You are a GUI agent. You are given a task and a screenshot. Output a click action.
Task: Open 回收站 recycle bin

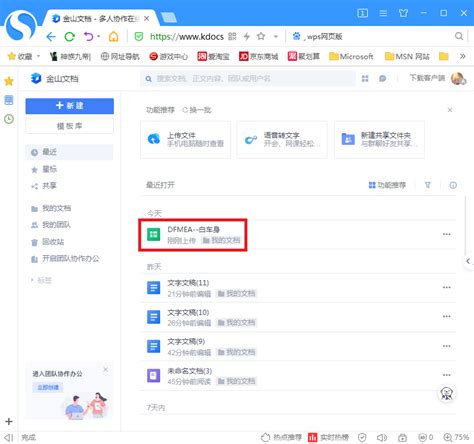47,242
